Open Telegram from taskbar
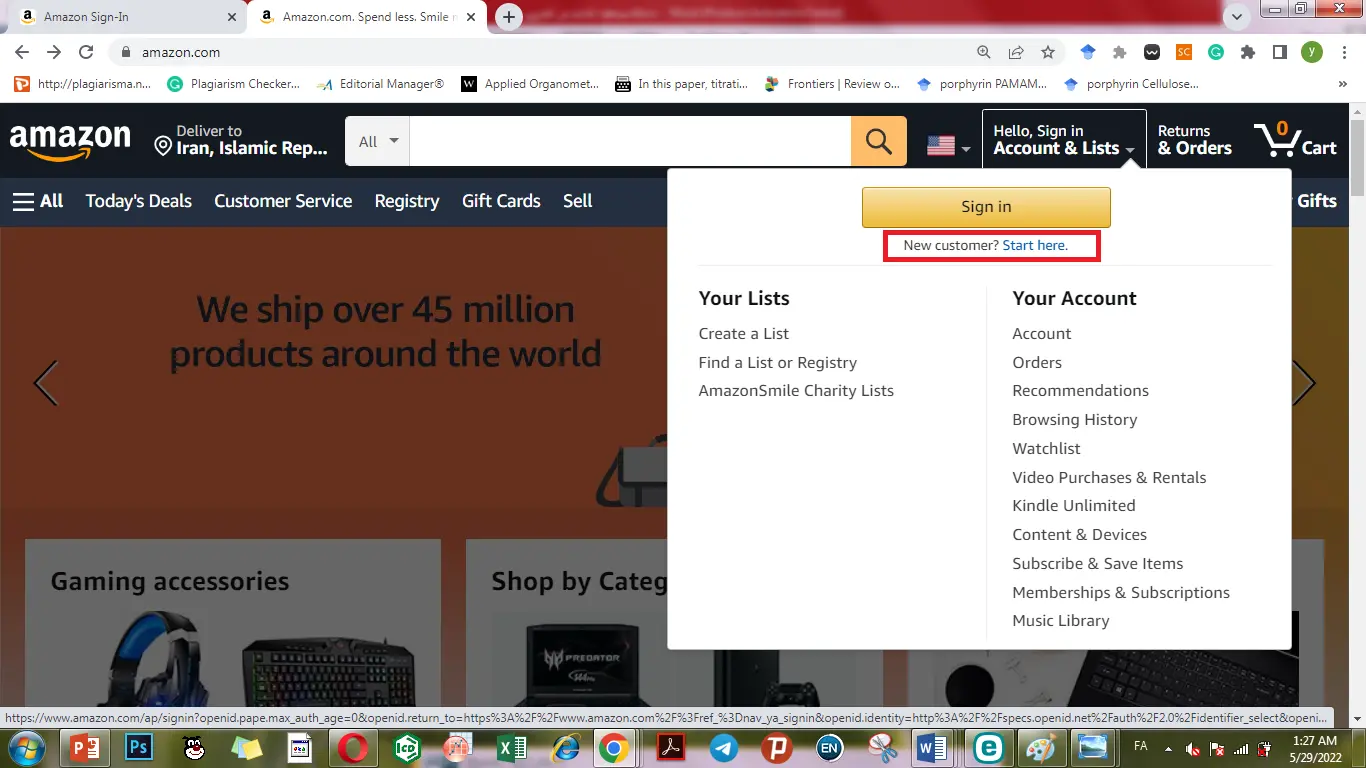This screenshot has height=768, width=1366. 724,747
